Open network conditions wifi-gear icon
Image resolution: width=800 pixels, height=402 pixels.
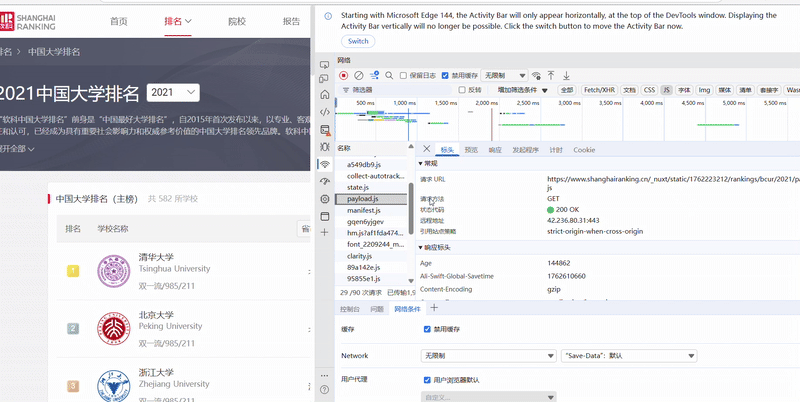(536, 76)
